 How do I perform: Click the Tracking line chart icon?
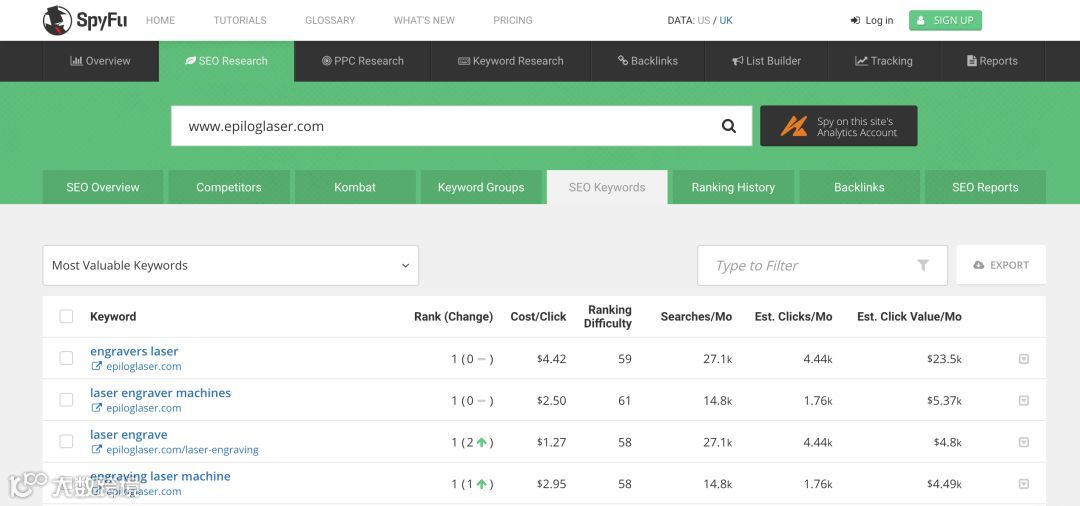861,61
